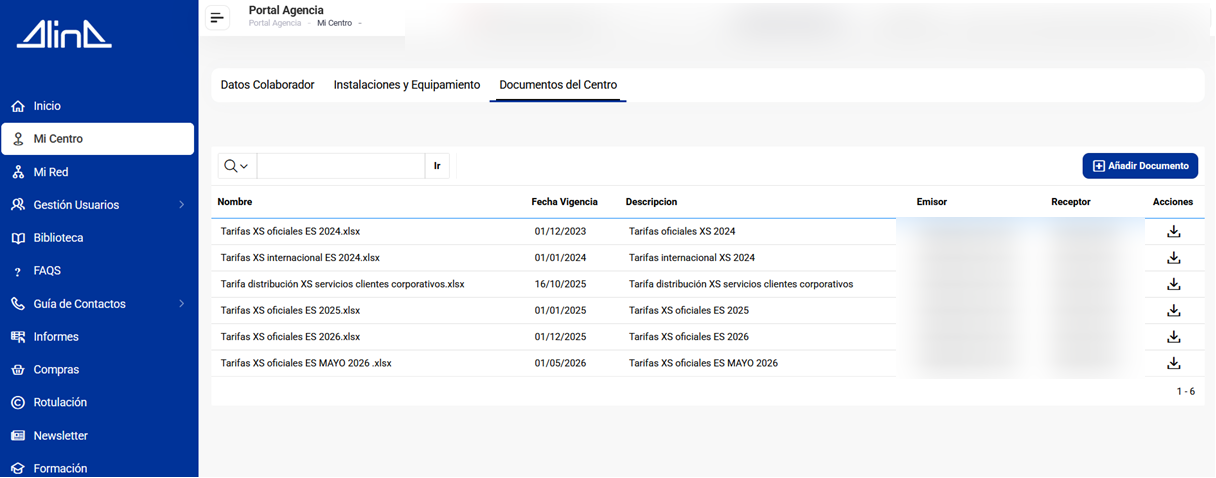Click the Tarifas XS internacional ES 2024.xlsx name
Screen dimensions: 1216x478
(300, 258)
